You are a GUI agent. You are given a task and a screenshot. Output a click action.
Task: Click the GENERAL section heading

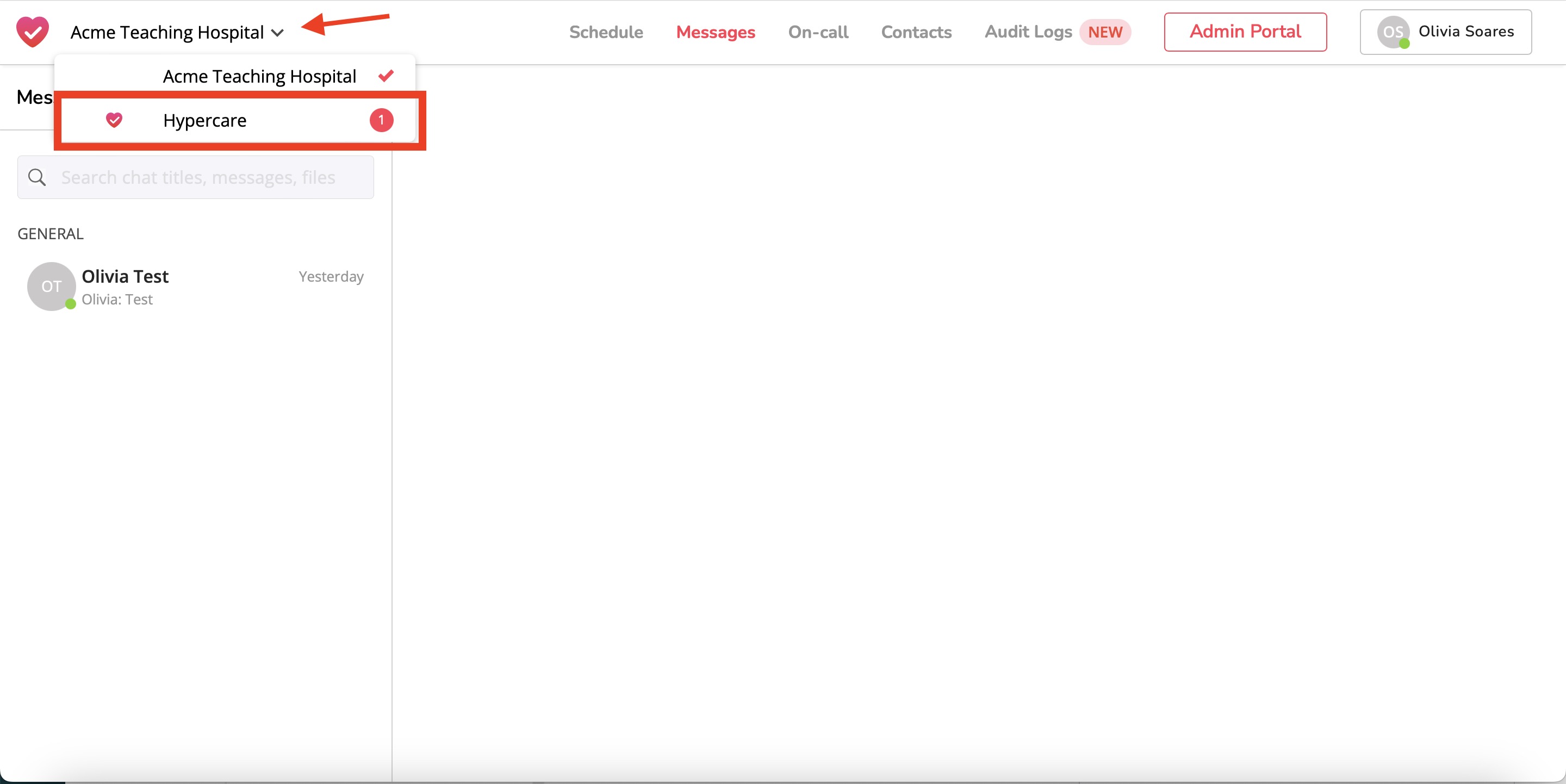click(x=51, y=234)
